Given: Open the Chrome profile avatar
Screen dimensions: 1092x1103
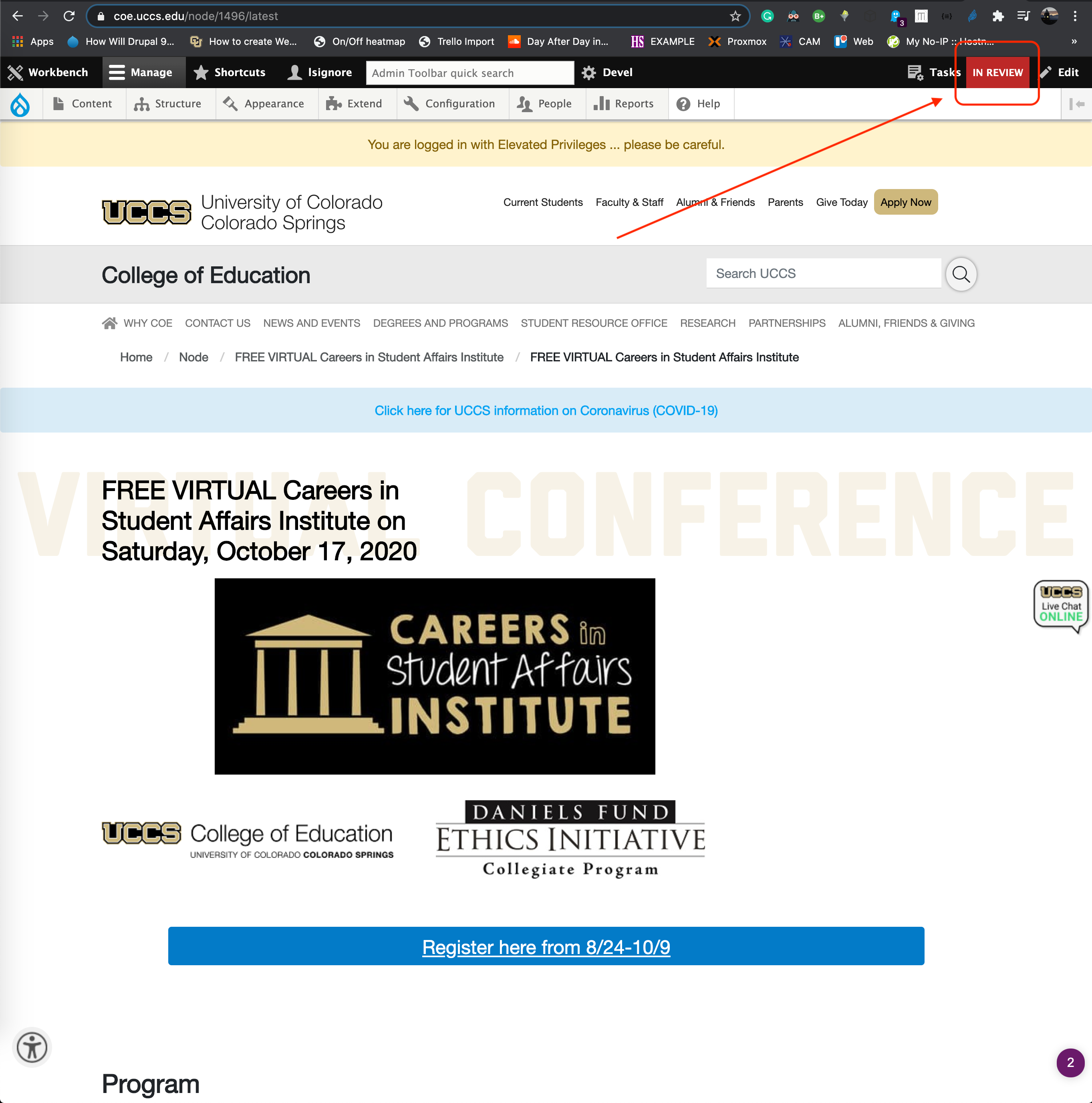Looking at the screenshot, I should click(1049, 16).
